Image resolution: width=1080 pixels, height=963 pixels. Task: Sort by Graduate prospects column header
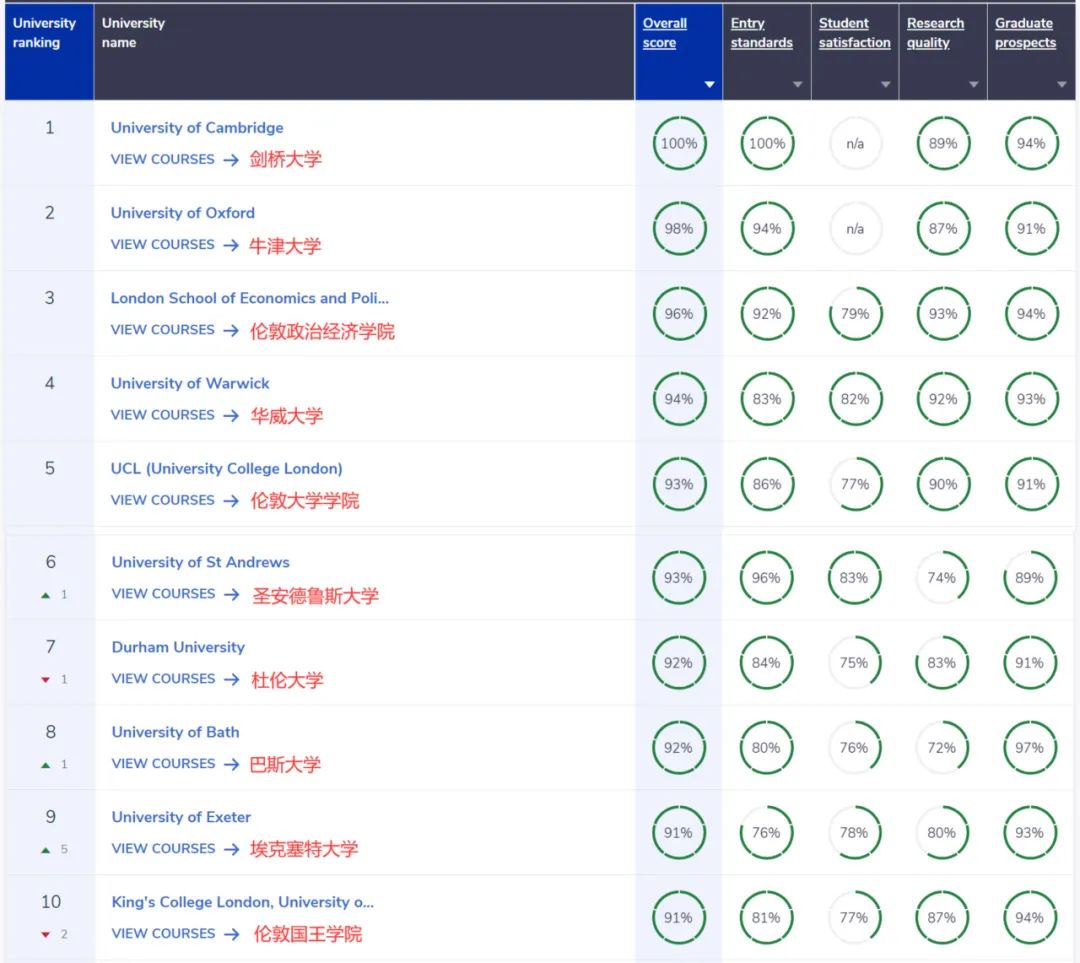(1025, 32)
